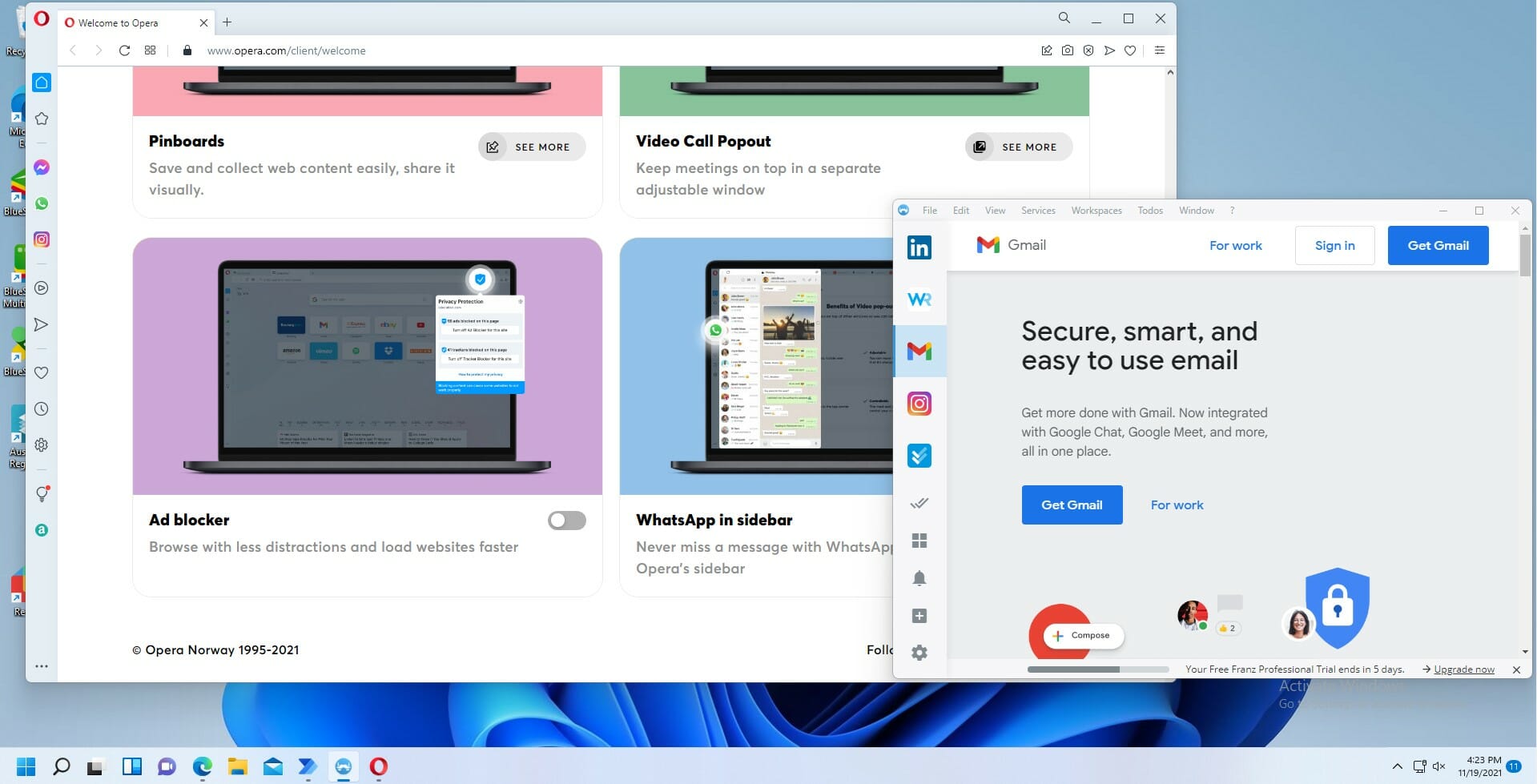Dismiss the Franz trial notice
The image size is (1537, 784).
click(x=1516, y=669)
